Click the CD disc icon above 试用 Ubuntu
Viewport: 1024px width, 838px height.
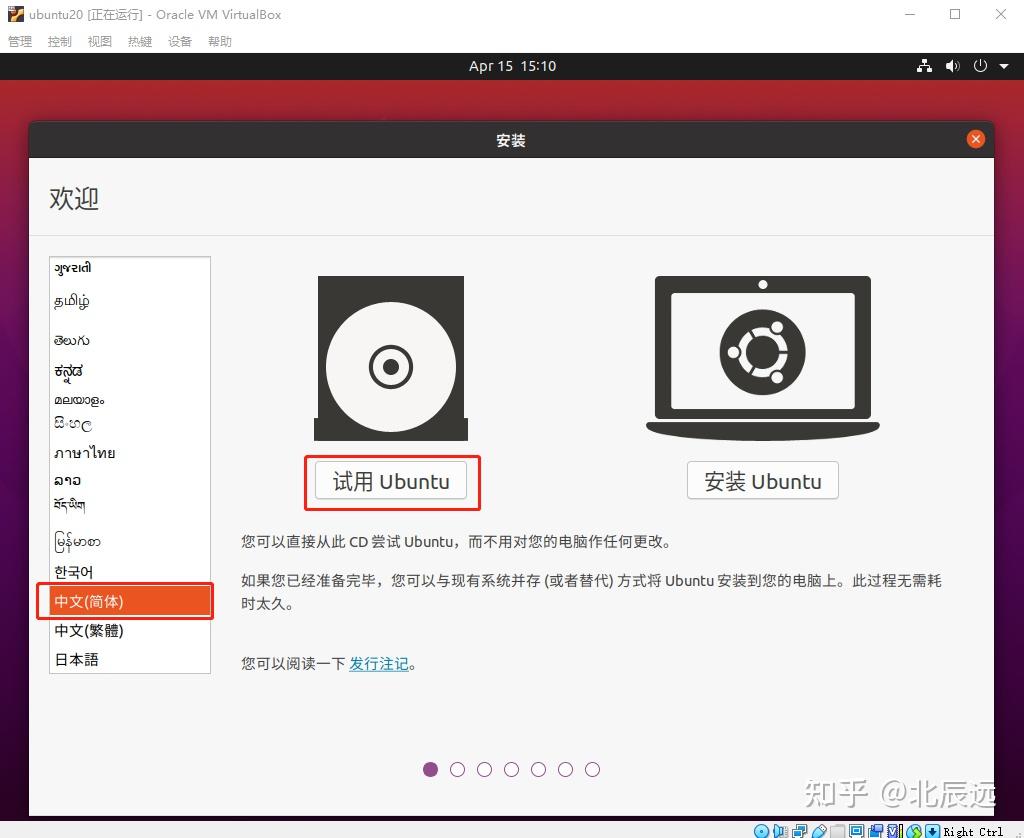(x=391, y=358)
